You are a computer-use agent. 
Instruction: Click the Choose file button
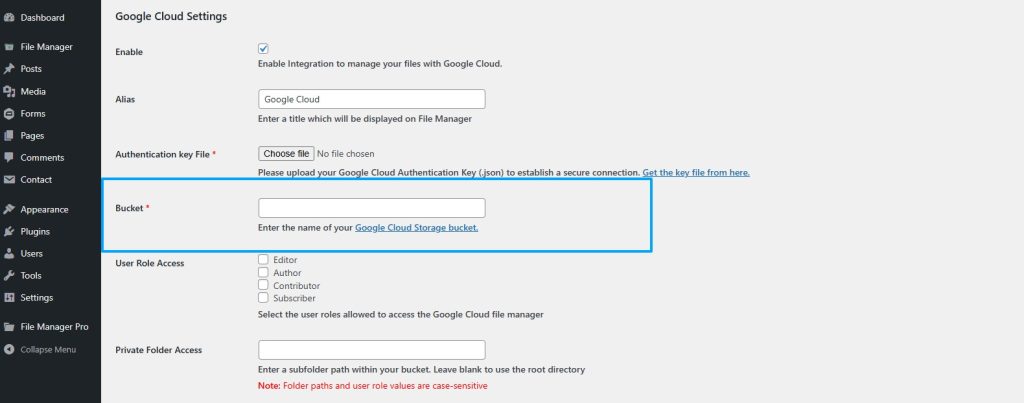[286, 153]
